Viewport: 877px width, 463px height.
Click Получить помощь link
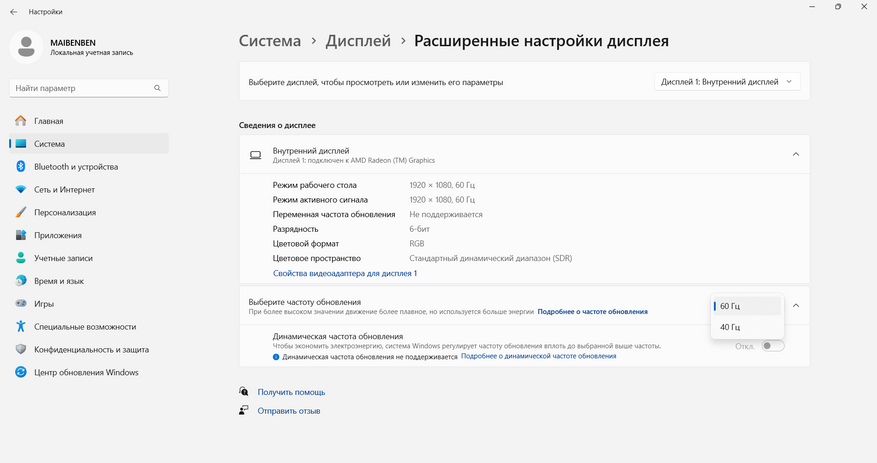click(291, 392)
